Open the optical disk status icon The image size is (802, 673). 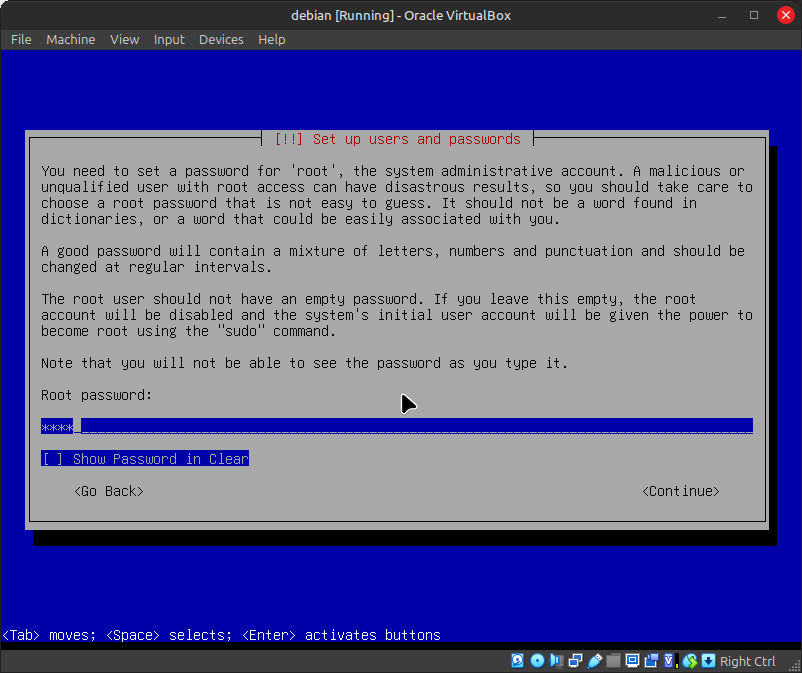(537, 661)
